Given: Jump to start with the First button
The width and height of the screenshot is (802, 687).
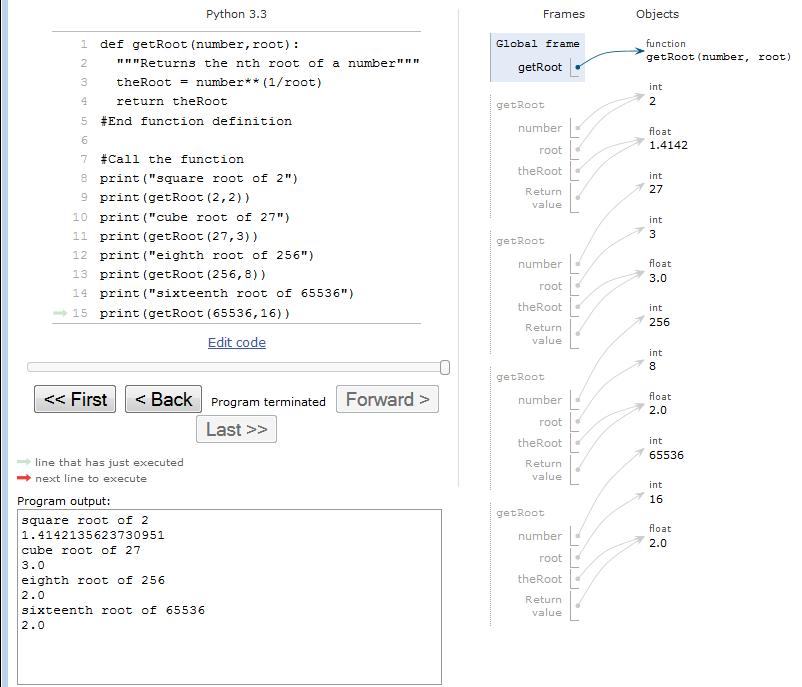Looking at the screenshot, I should [75, 399].
